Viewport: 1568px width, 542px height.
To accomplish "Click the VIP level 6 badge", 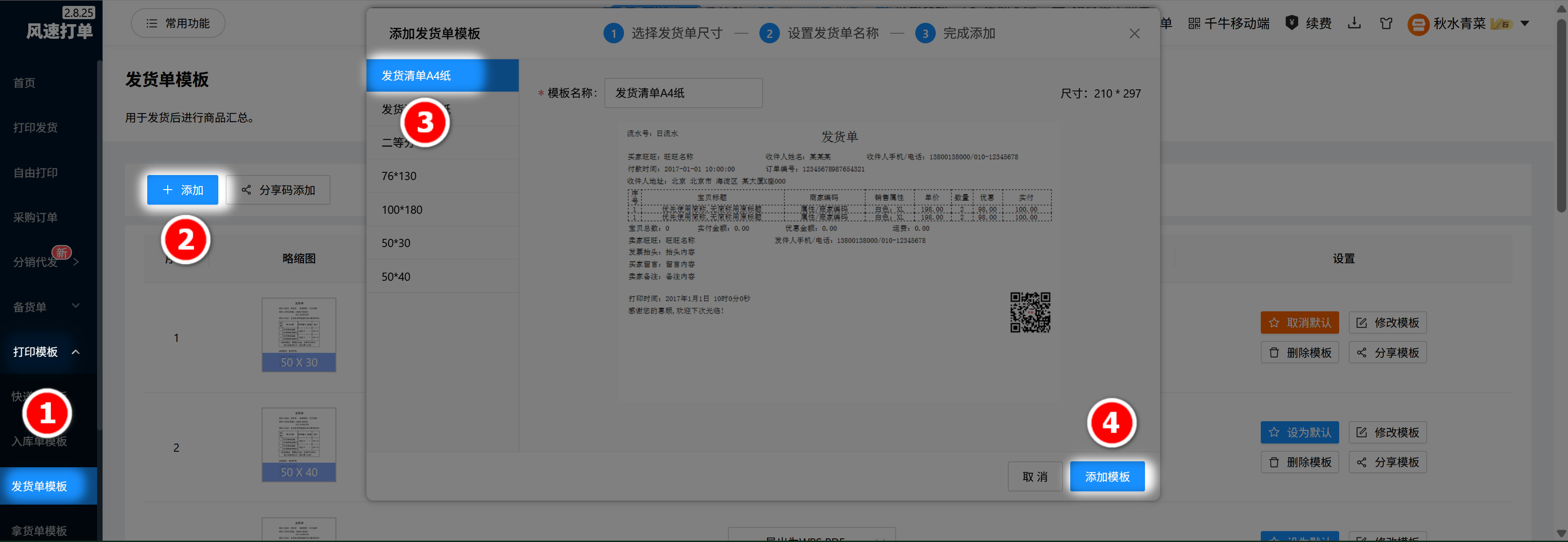I will (x=1501, y=24).
